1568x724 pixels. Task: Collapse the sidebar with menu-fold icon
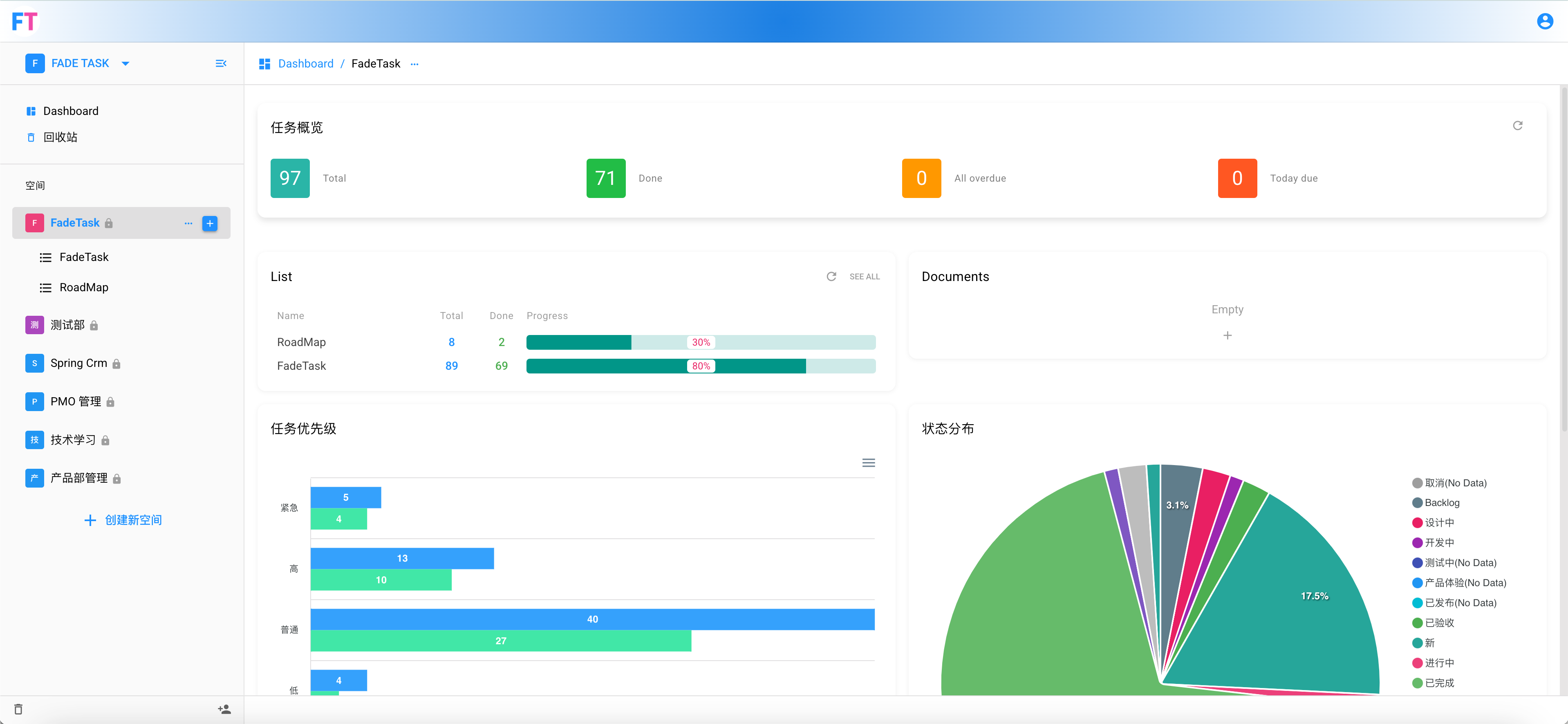coord(221,63)
